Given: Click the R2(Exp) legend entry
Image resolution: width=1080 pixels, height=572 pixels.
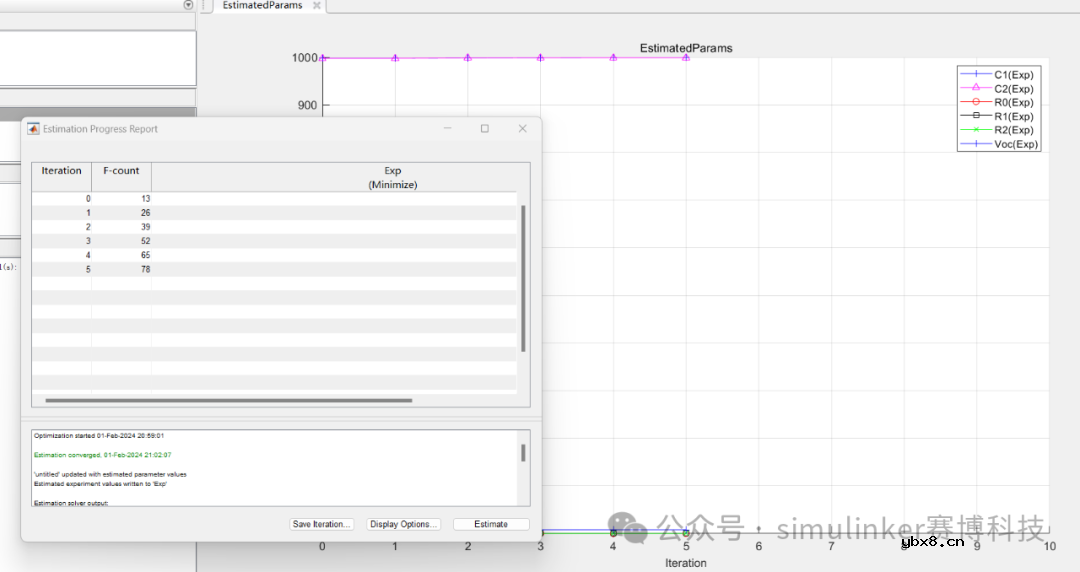Looking at the screenshot, I should [997, 130].
